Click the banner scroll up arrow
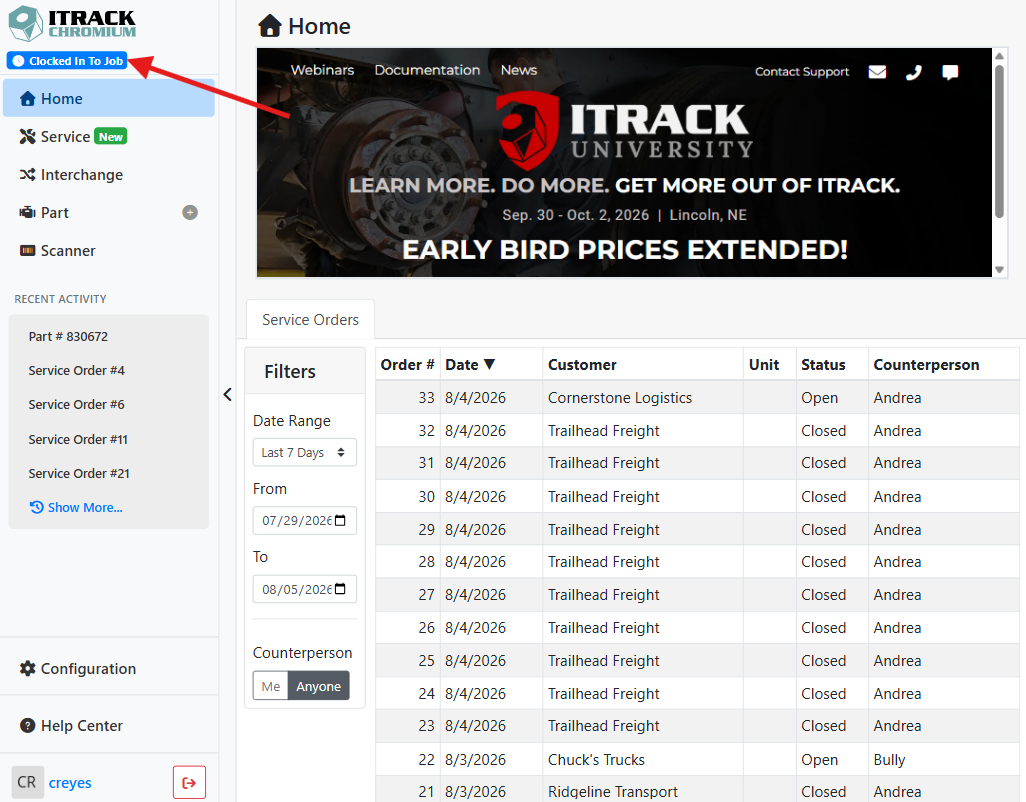The height and width of the screenshot is (802, 1026). (x=999, y=56)
